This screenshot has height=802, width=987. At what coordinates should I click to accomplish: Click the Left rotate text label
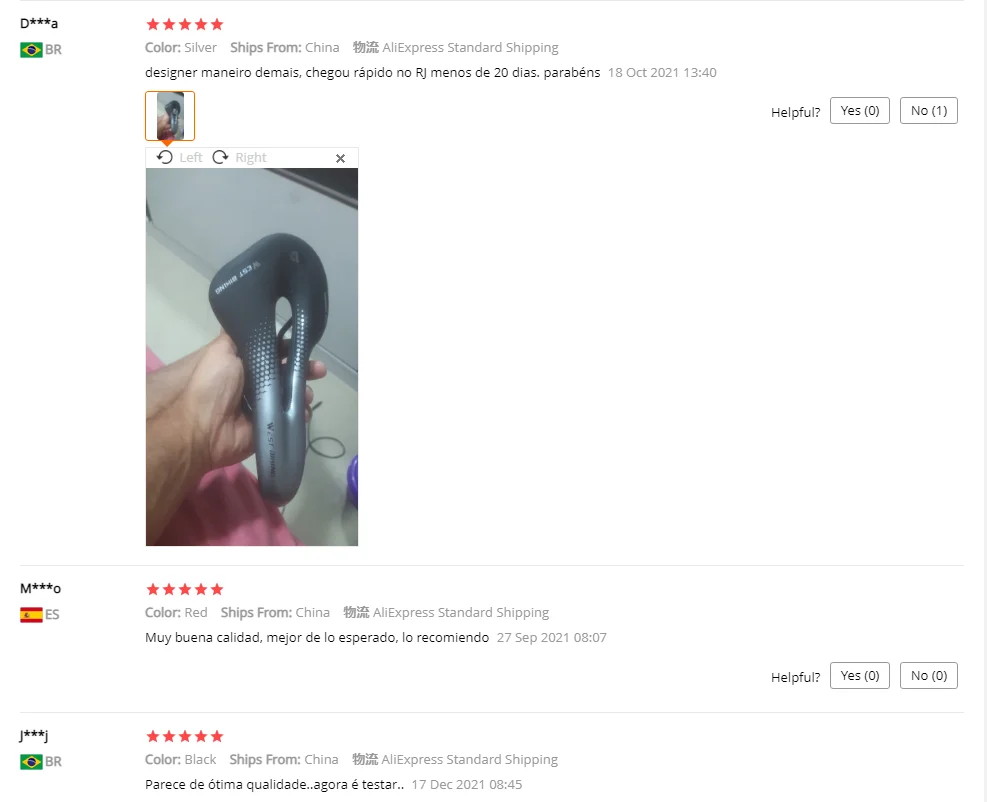coord(191,157)
